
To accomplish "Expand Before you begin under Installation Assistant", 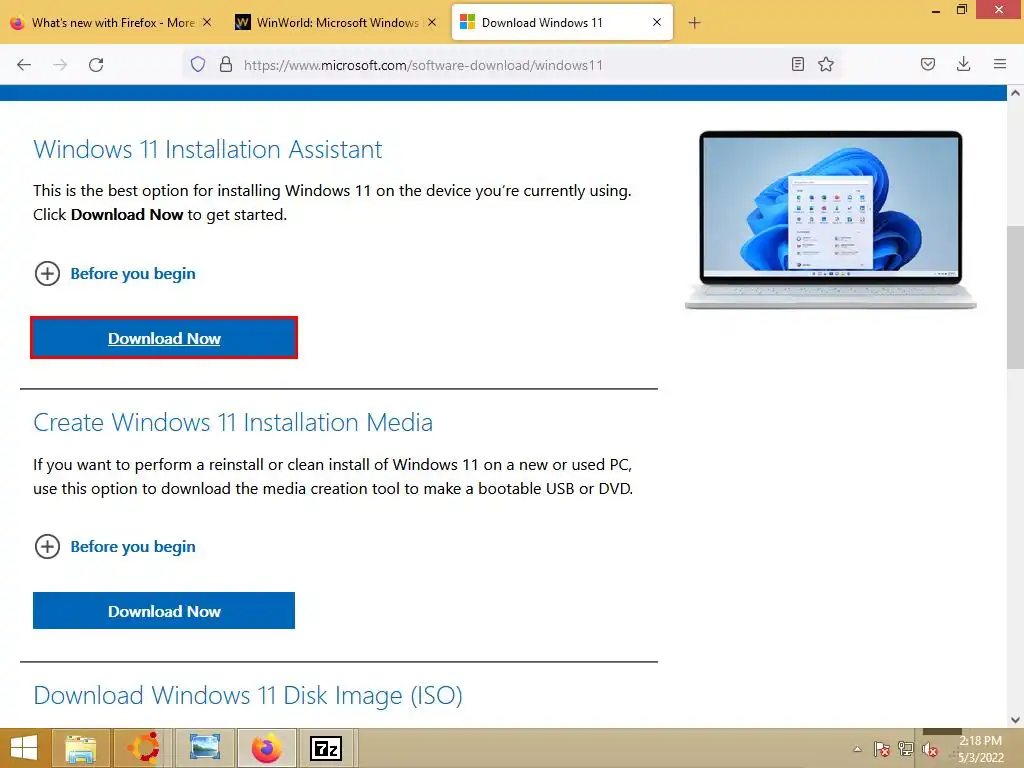I will point(115,274).
